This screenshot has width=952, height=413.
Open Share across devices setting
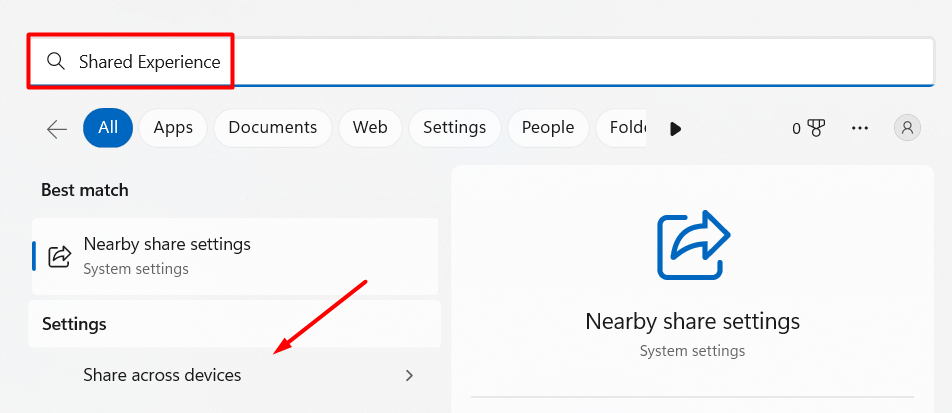162,375
